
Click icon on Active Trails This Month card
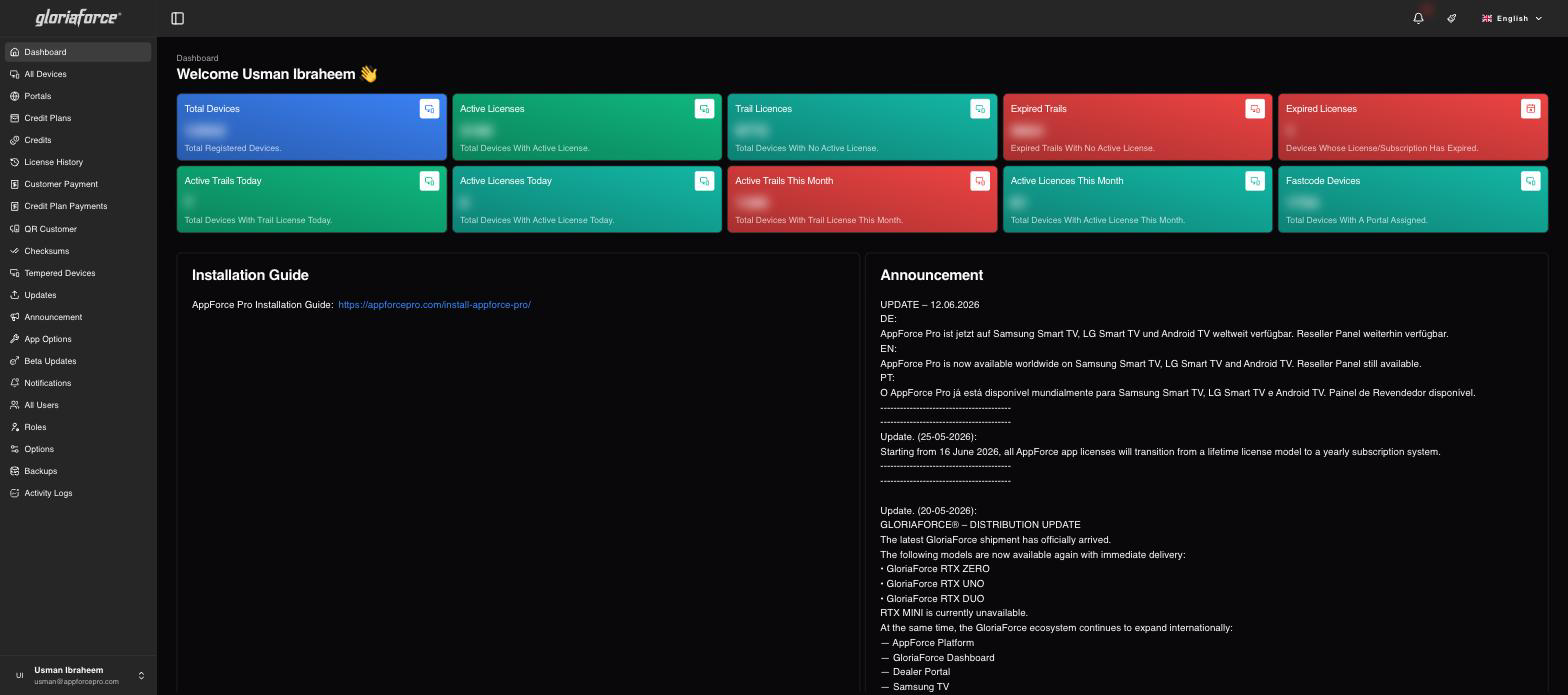coord(980,181)
